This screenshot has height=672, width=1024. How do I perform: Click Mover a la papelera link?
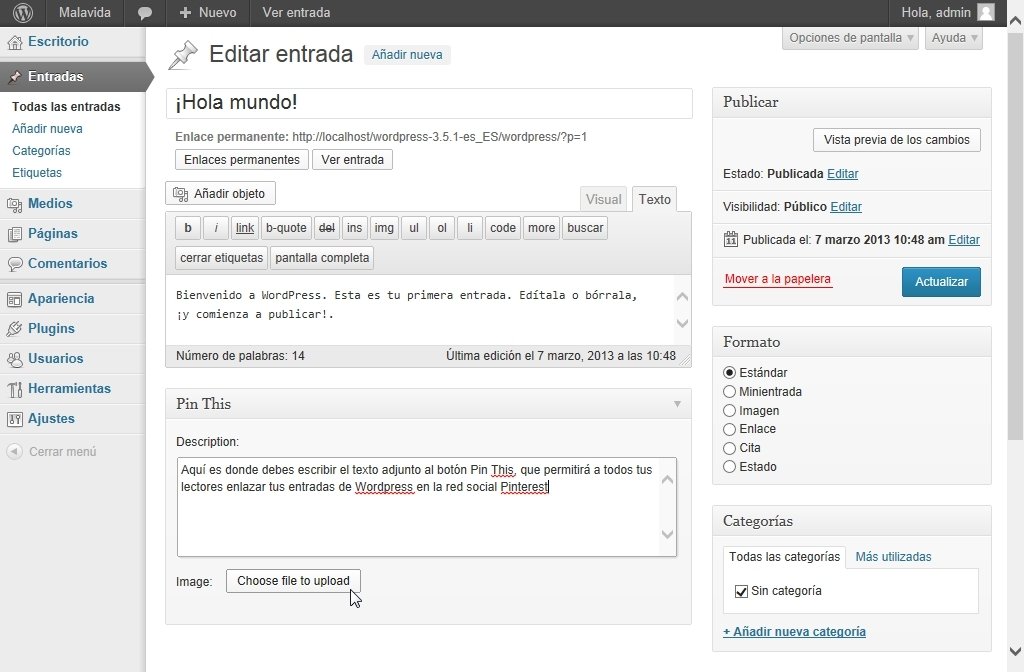(x=777, y=279)
